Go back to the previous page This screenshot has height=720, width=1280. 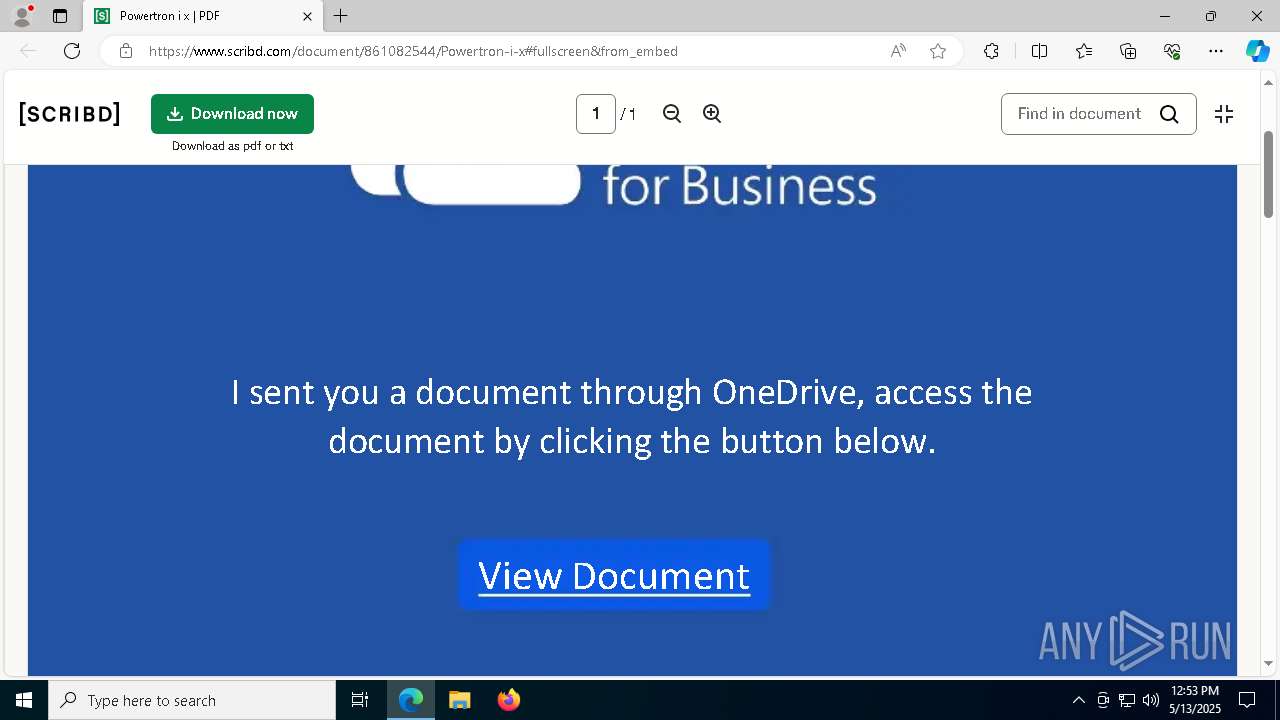28,51
